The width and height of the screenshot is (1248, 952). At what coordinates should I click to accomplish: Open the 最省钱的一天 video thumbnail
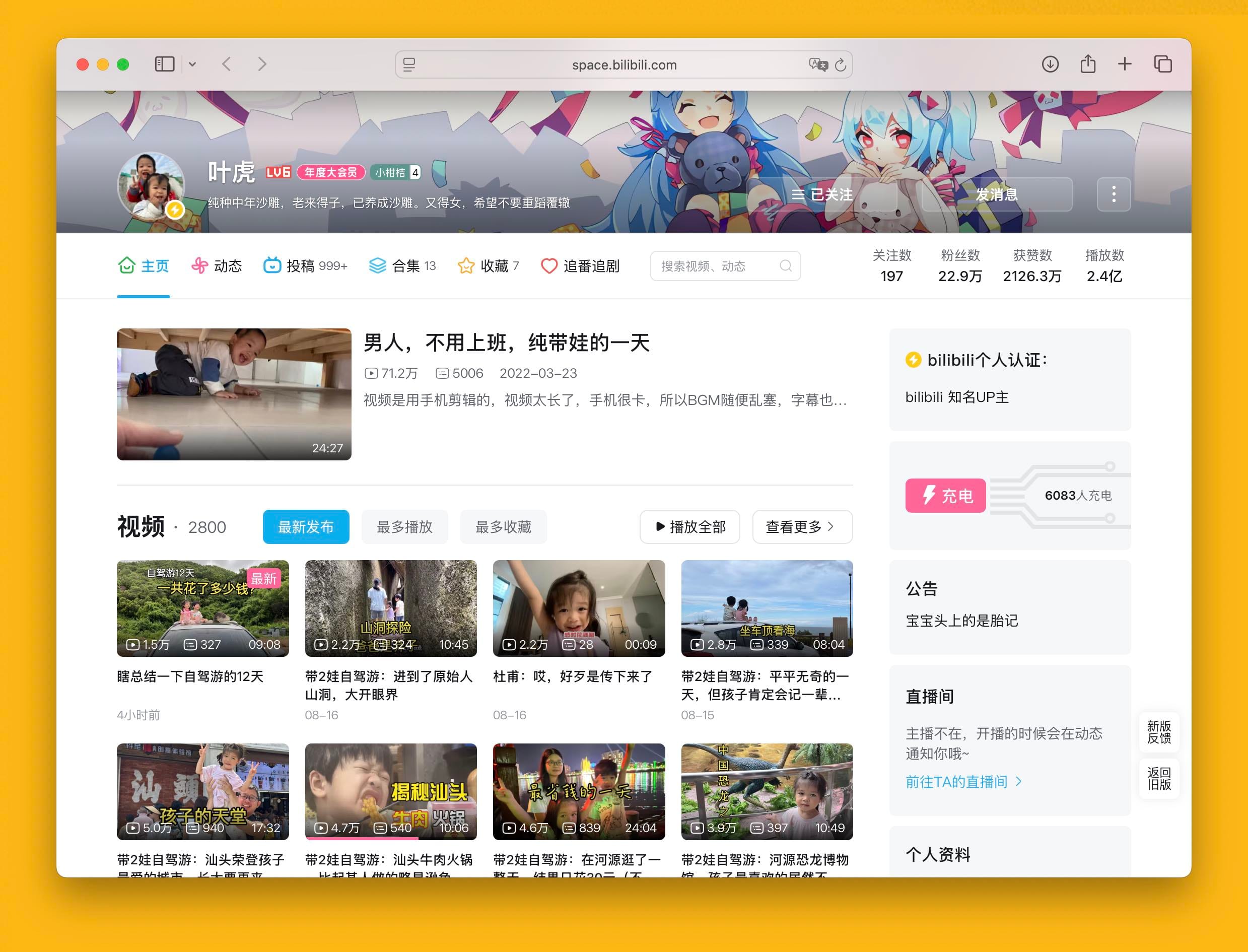[x=579, y=792]
